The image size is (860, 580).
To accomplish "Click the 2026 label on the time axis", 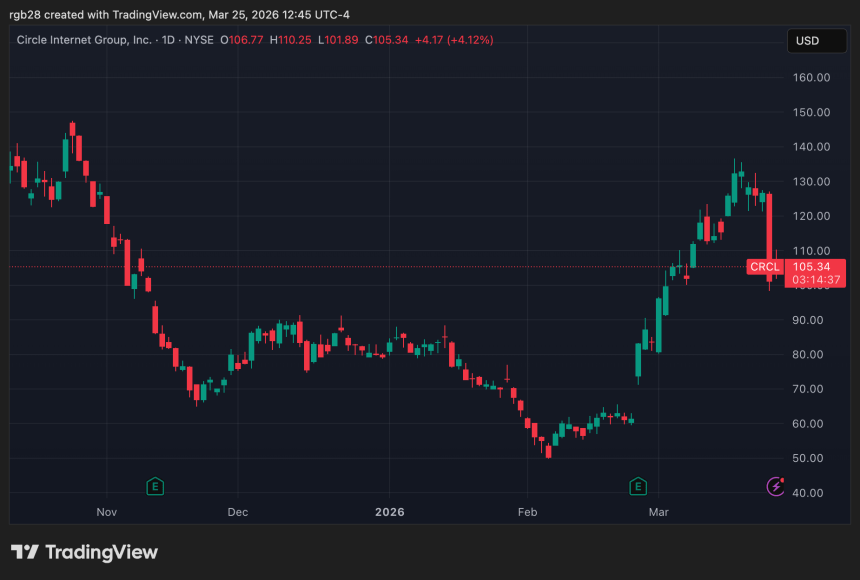I will [389, 512].
